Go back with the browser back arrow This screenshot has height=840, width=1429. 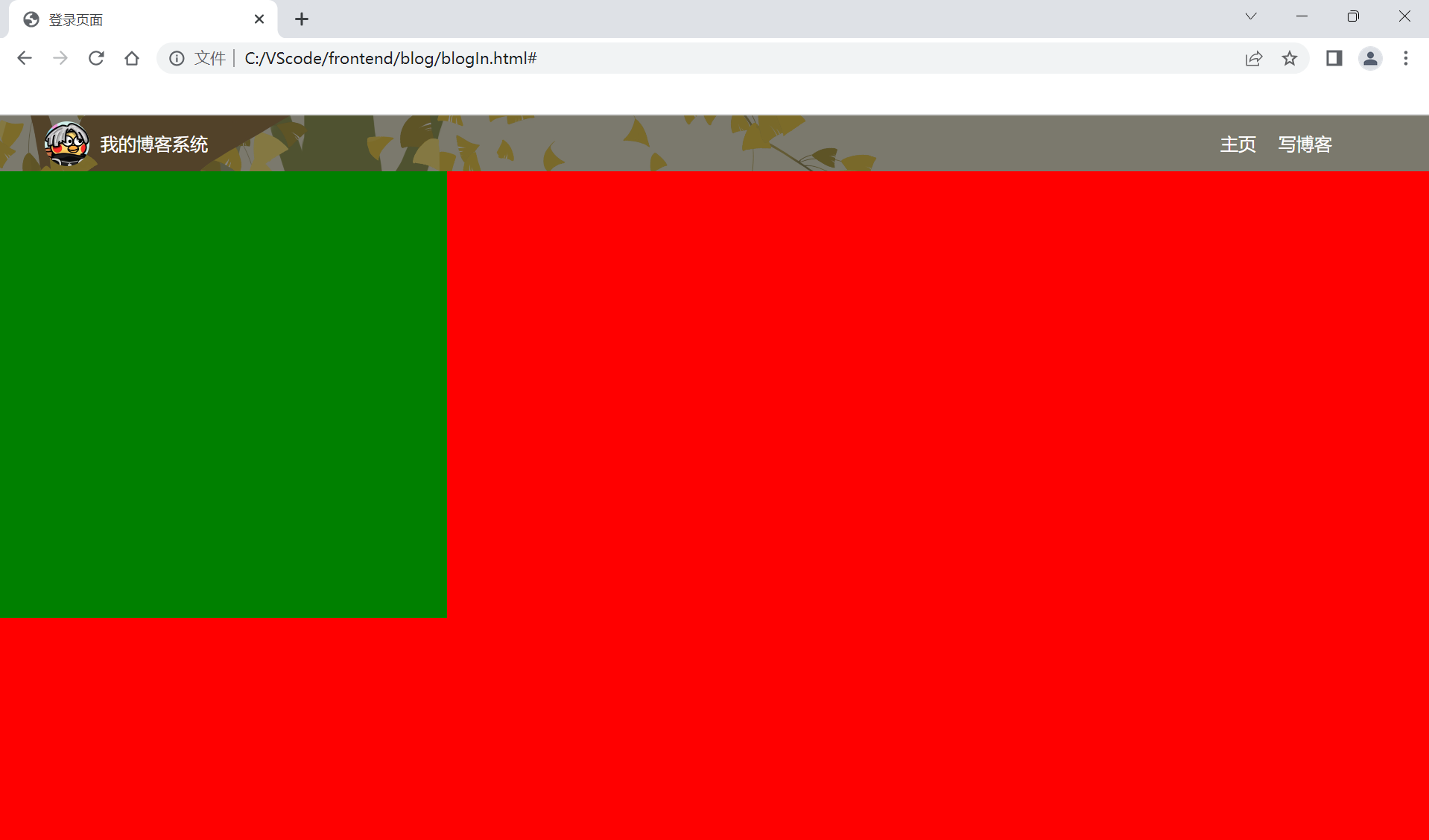click(x=25, y=58)
